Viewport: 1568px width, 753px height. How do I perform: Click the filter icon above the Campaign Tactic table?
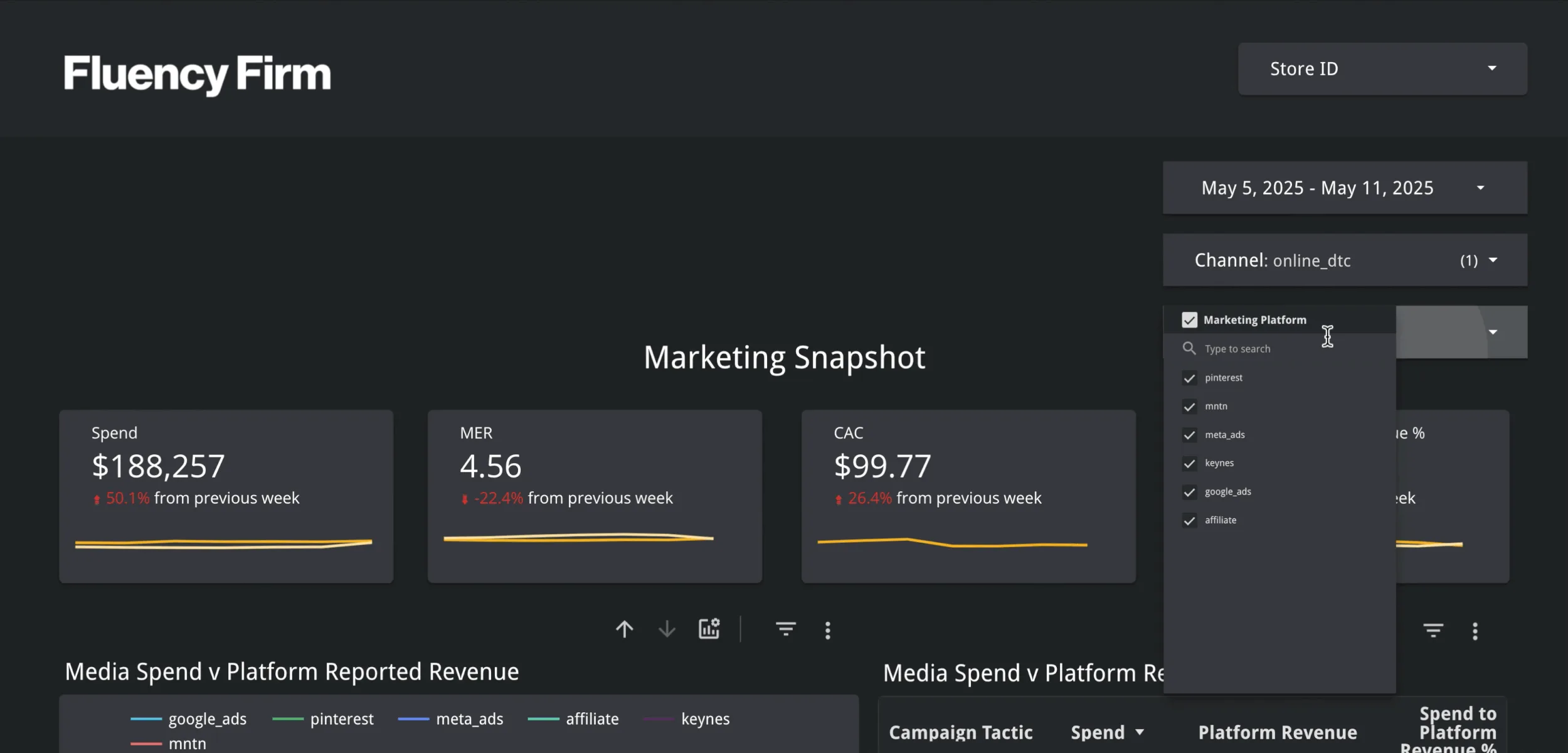pyautogui.click(x=1434, y=631)
